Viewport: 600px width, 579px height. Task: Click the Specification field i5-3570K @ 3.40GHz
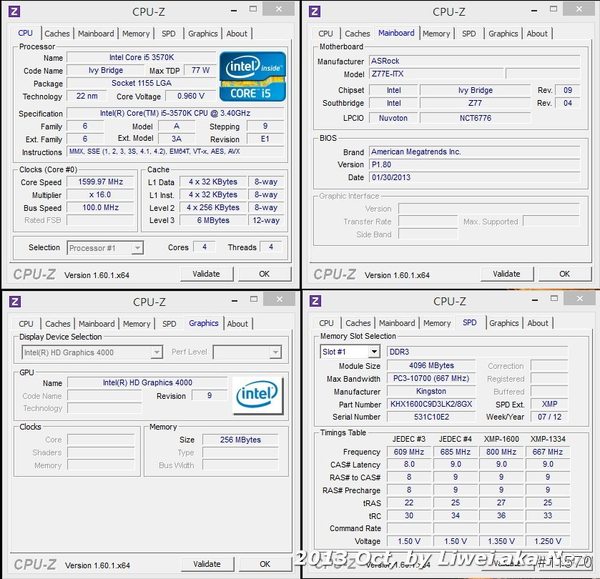[175, 113]
